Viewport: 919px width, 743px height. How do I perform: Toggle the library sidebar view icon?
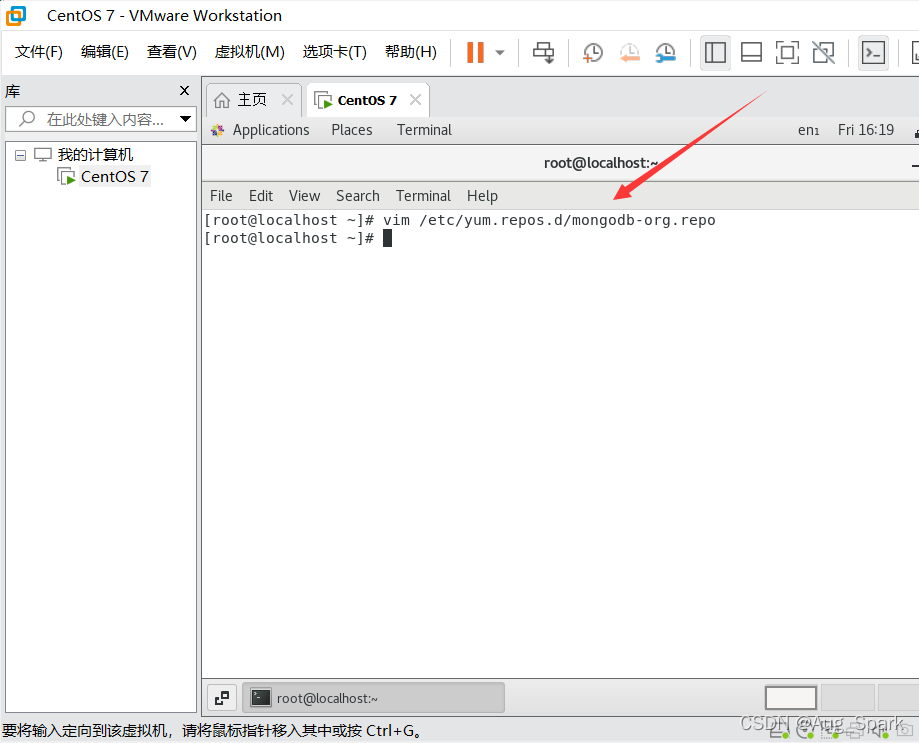click(x=715, y=53)
